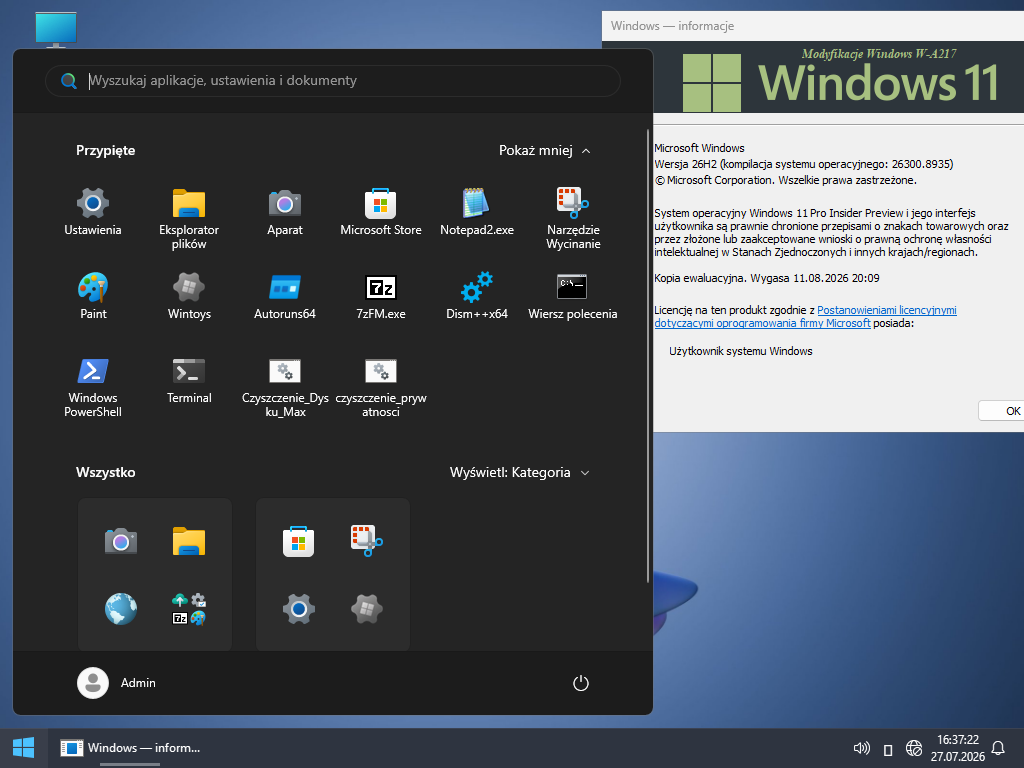Open Ustawienia from pinned apps
This screenshot has width=1024, height=768.
click(x=93, y=212)
